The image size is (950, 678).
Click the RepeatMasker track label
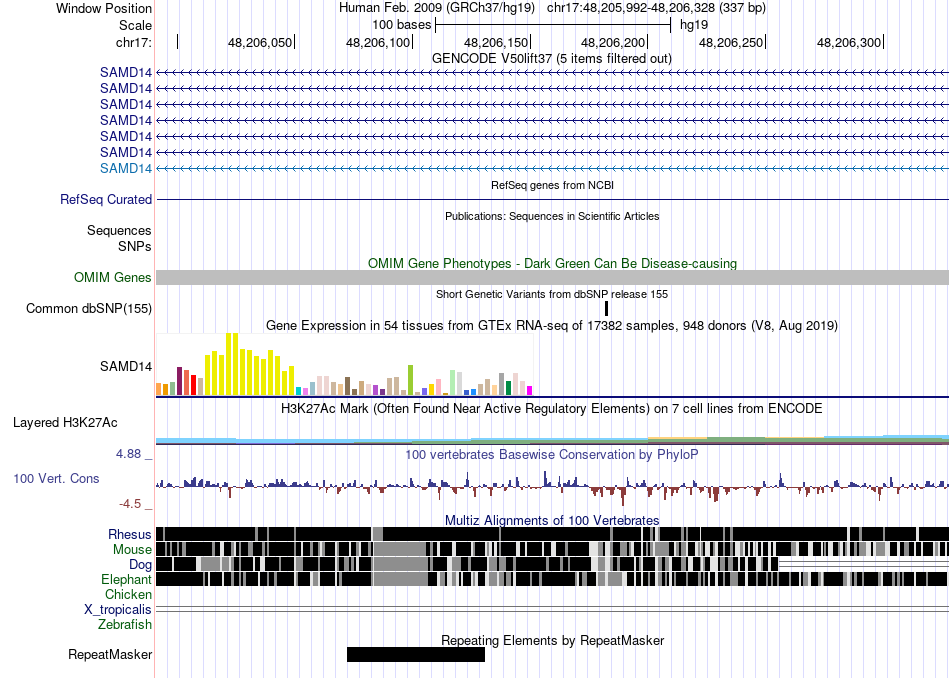pyautogui.click(x=110, y=654)
